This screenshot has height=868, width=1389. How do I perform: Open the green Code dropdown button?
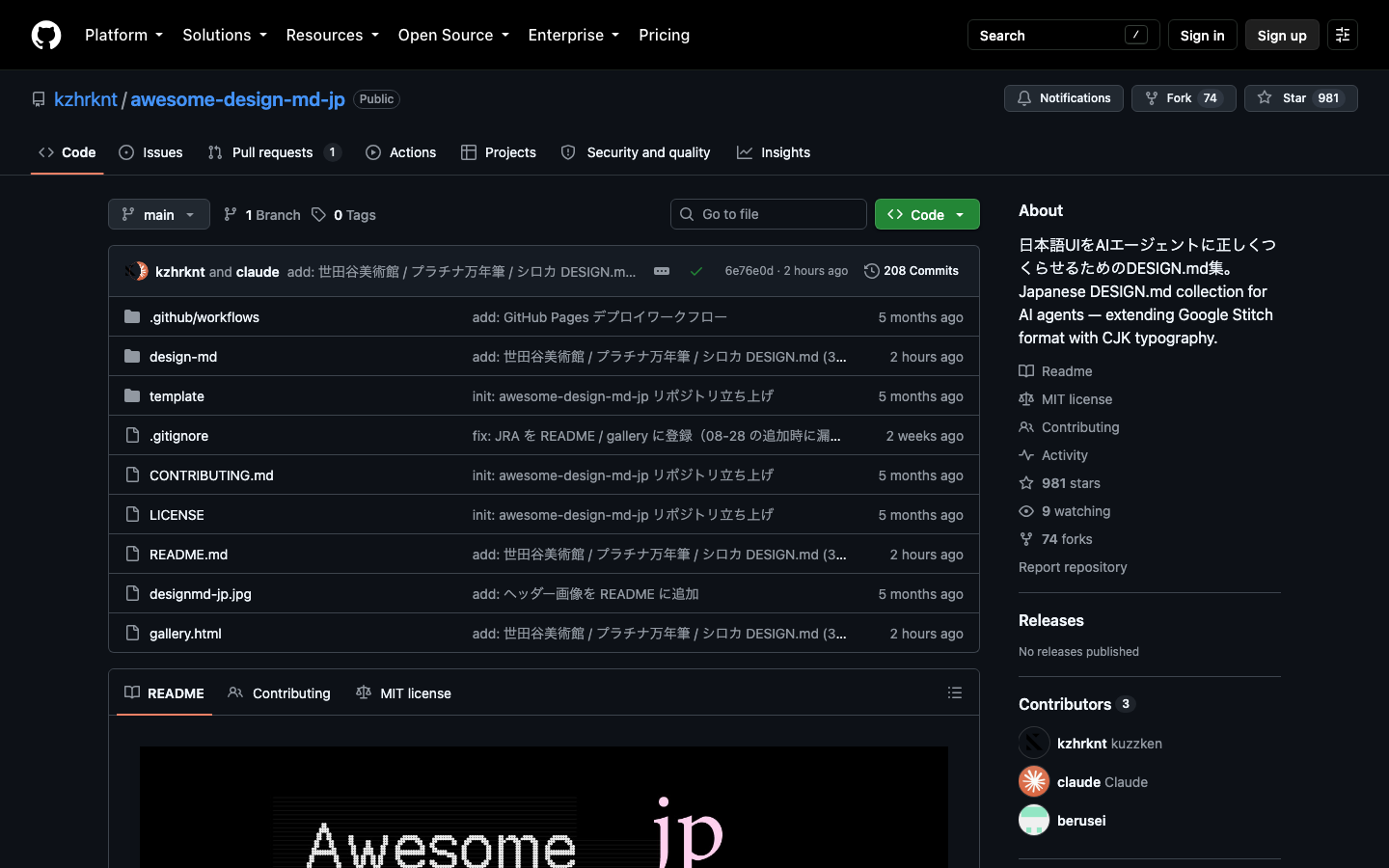pyautogui.click(x=927, y=214)
